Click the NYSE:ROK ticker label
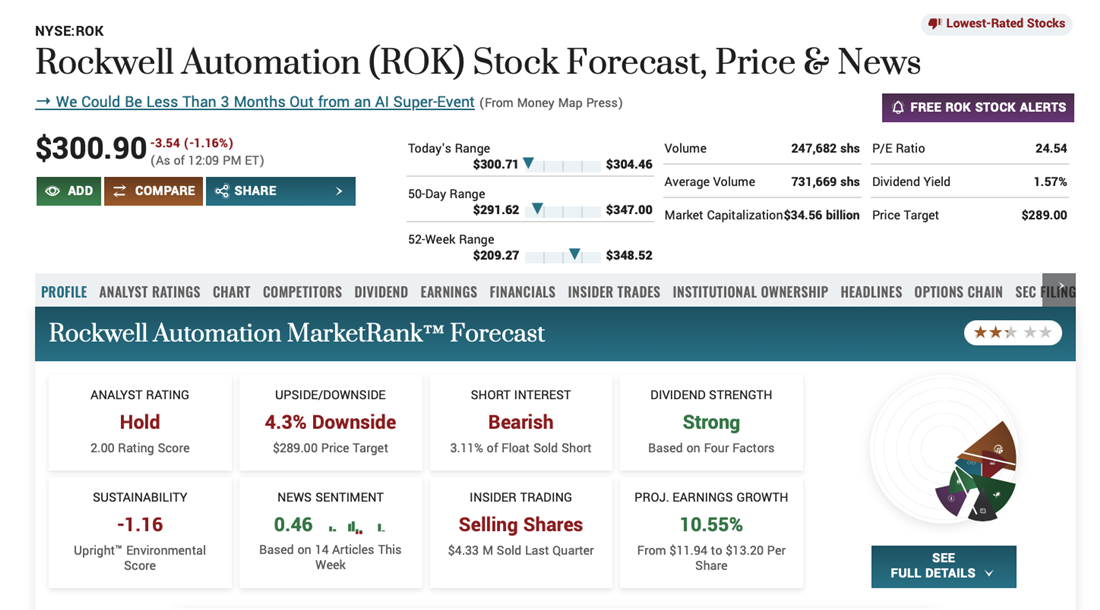1100x610 pixels. pos(69,32)
